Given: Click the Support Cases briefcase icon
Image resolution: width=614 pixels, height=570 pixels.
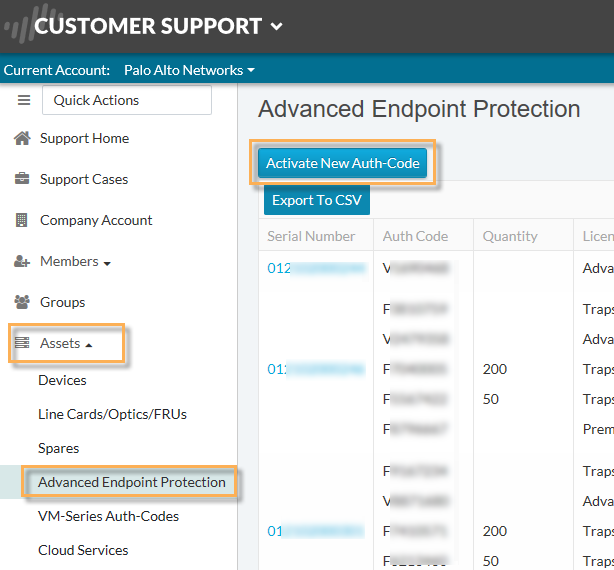Looking at the screenshot, I should (x=22, y=180).
